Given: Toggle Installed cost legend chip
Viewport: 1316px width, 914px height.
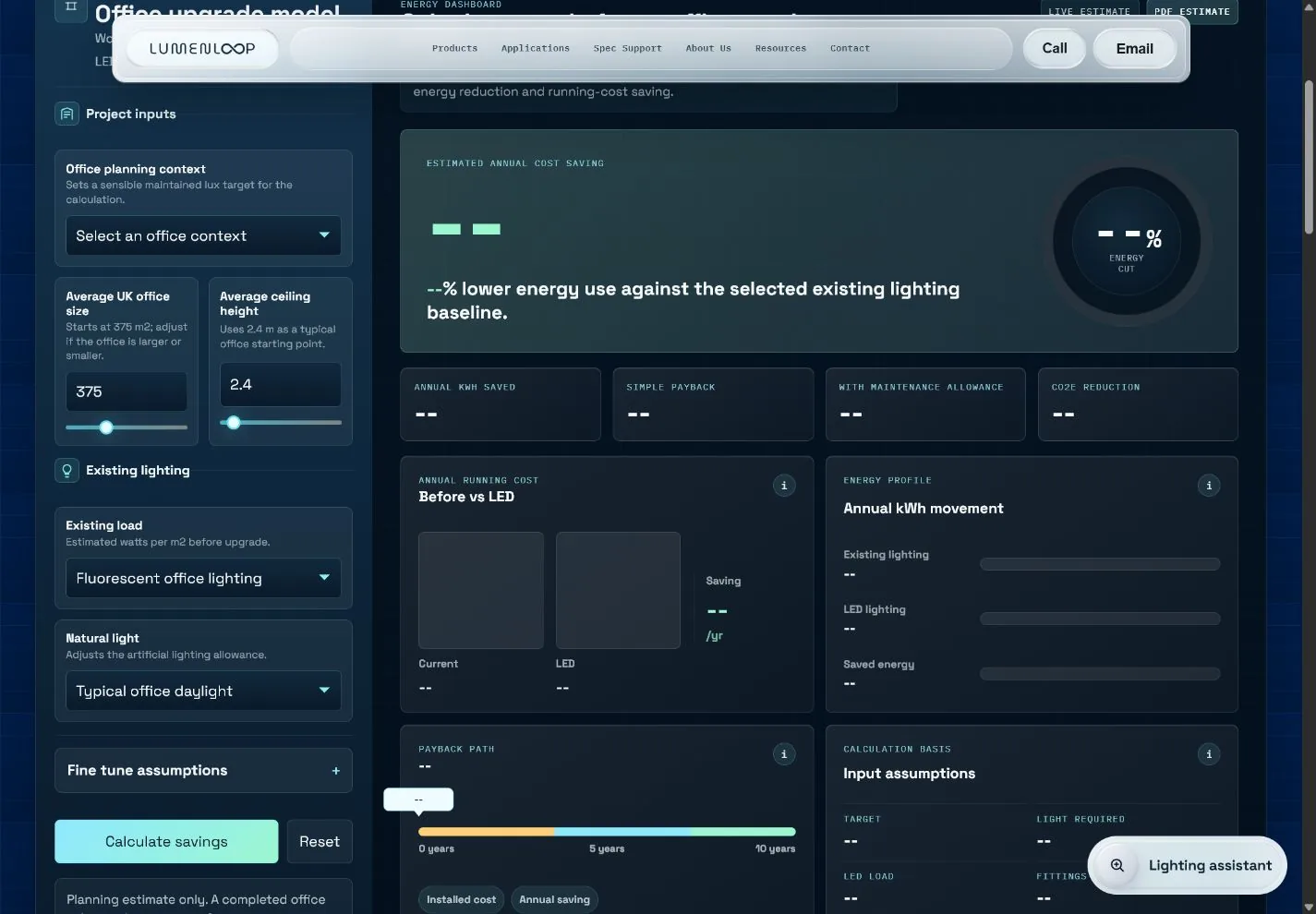Looking at the screenshot, I should point(461,899).
